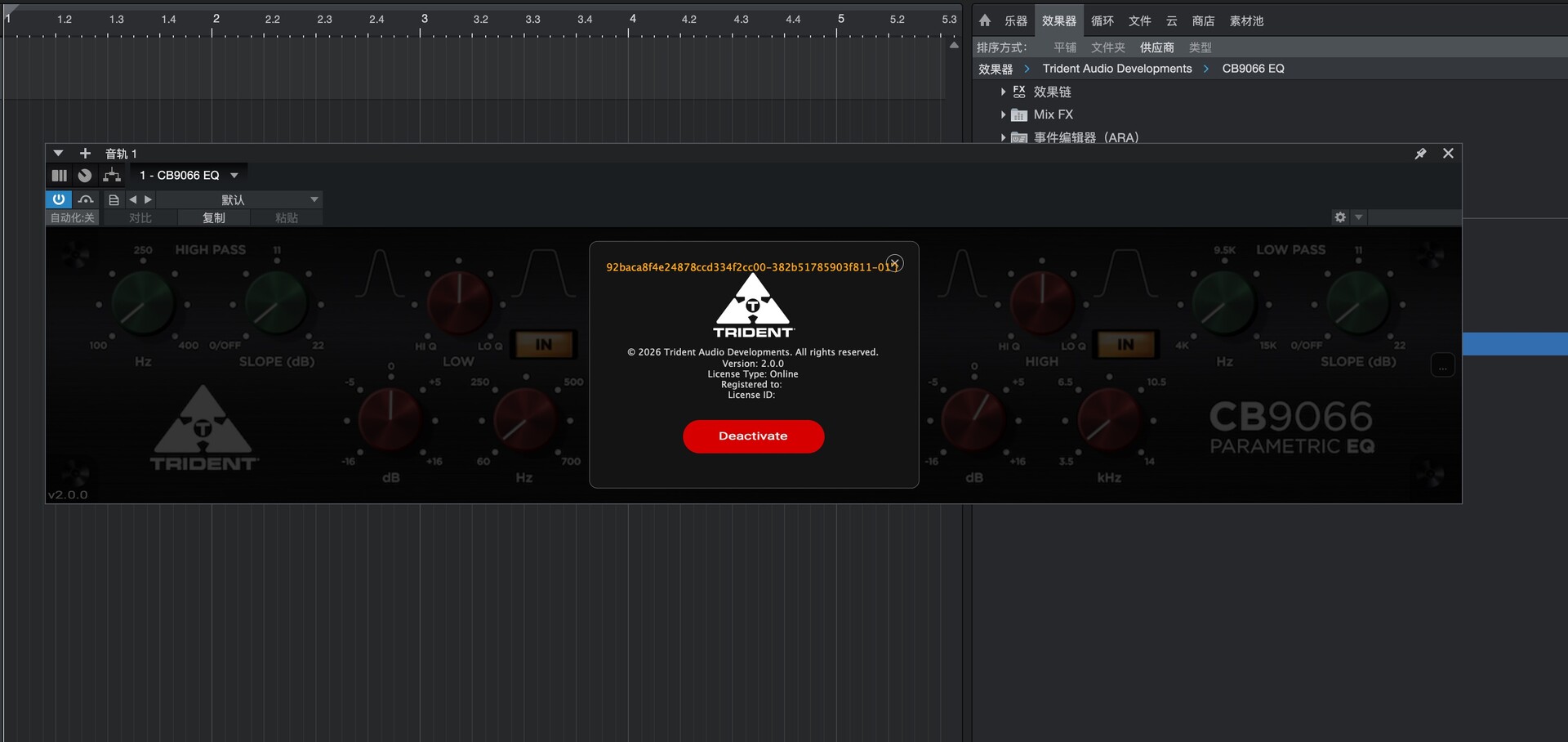The image size is (1568, 742).
Task: Sort the browser by 供应商
Action: pos(1156,47)
